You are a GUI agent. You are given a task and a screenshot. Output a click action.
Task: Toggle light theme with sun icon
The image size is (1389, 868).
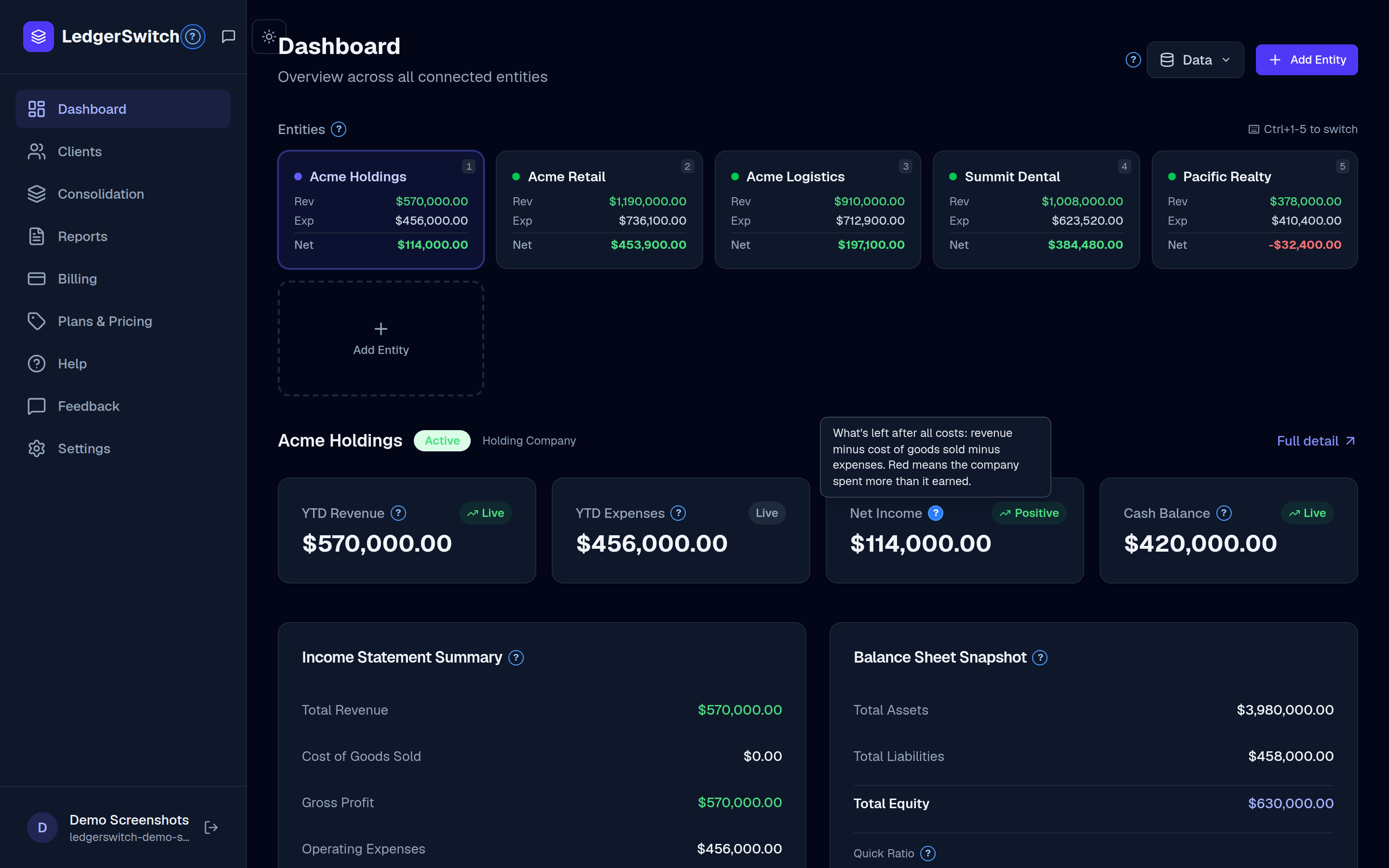[269, 37]
